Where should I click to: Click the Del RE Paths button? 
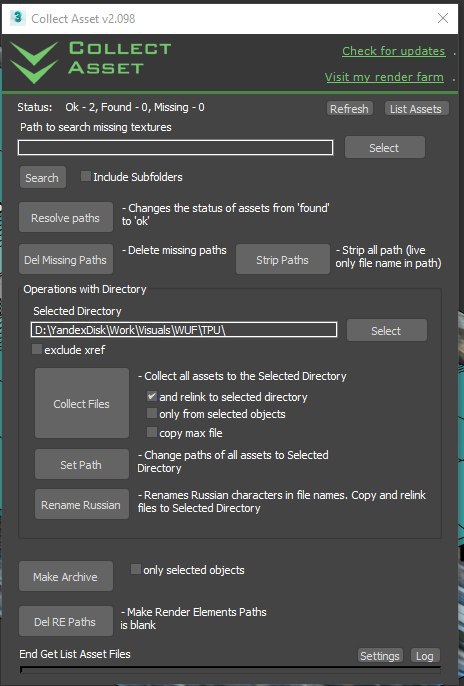(66, 621)
